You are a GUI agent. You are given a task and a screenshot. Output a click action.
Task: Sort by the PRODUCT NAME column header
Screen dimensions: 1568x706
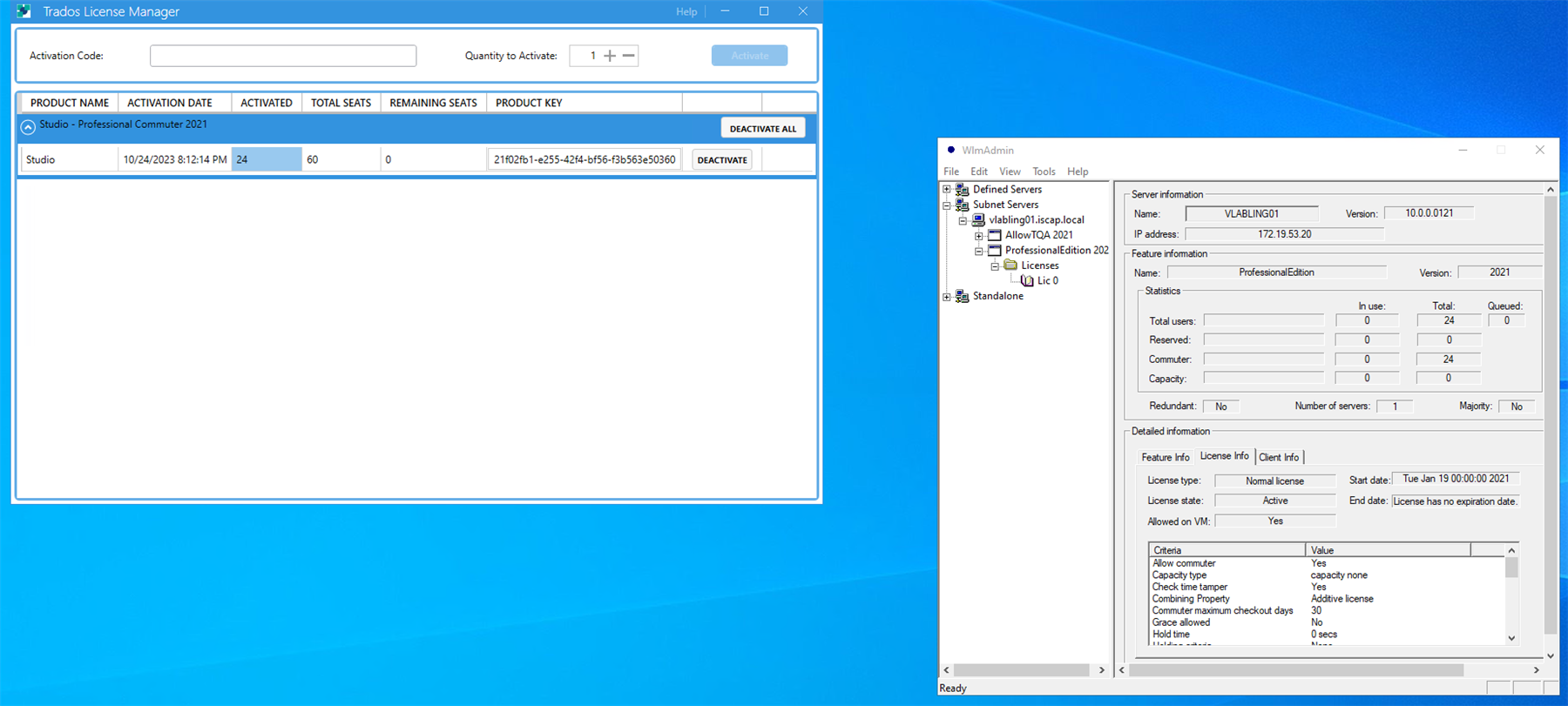point(70,103)
